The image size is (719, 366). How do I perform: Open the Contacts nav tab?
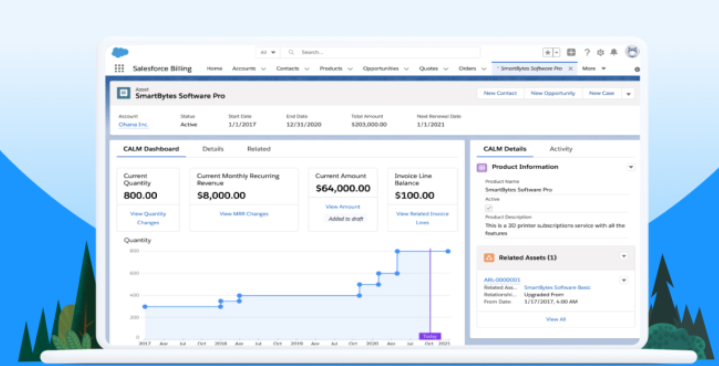288,68
